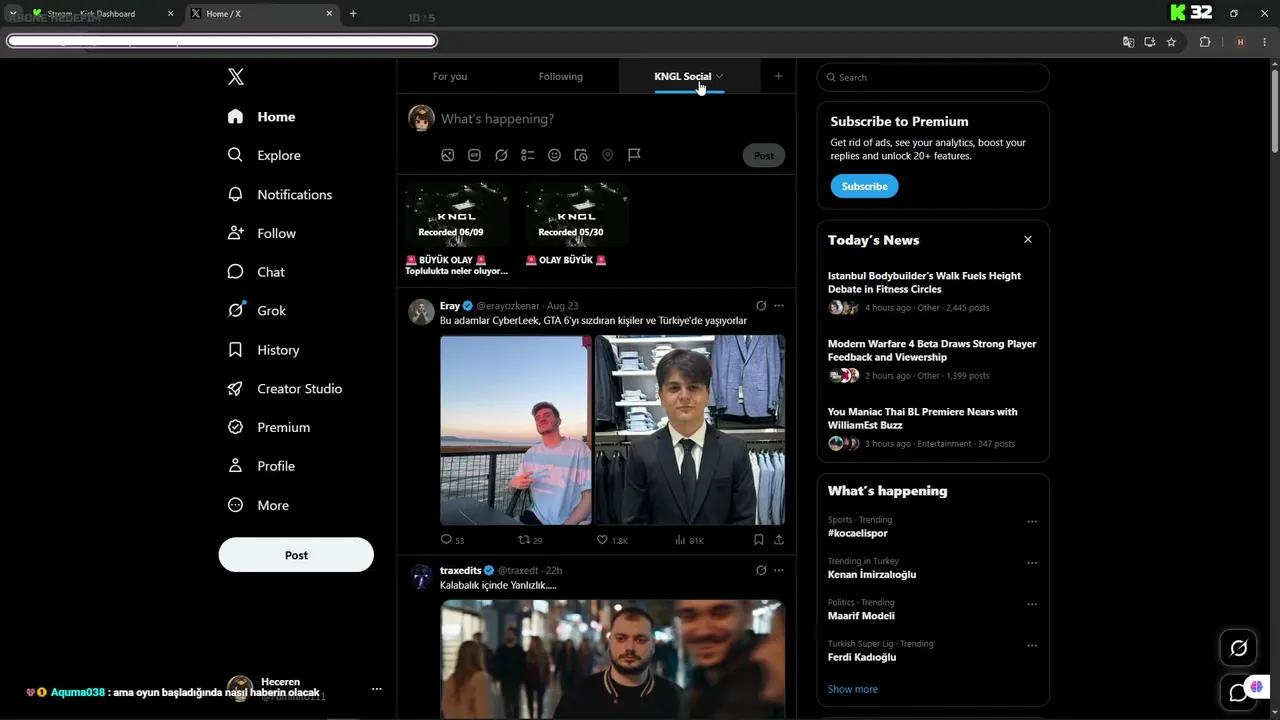1280x720 pixels.
Task: Bookmark Eray's post
Action: [x=759, y=540]
